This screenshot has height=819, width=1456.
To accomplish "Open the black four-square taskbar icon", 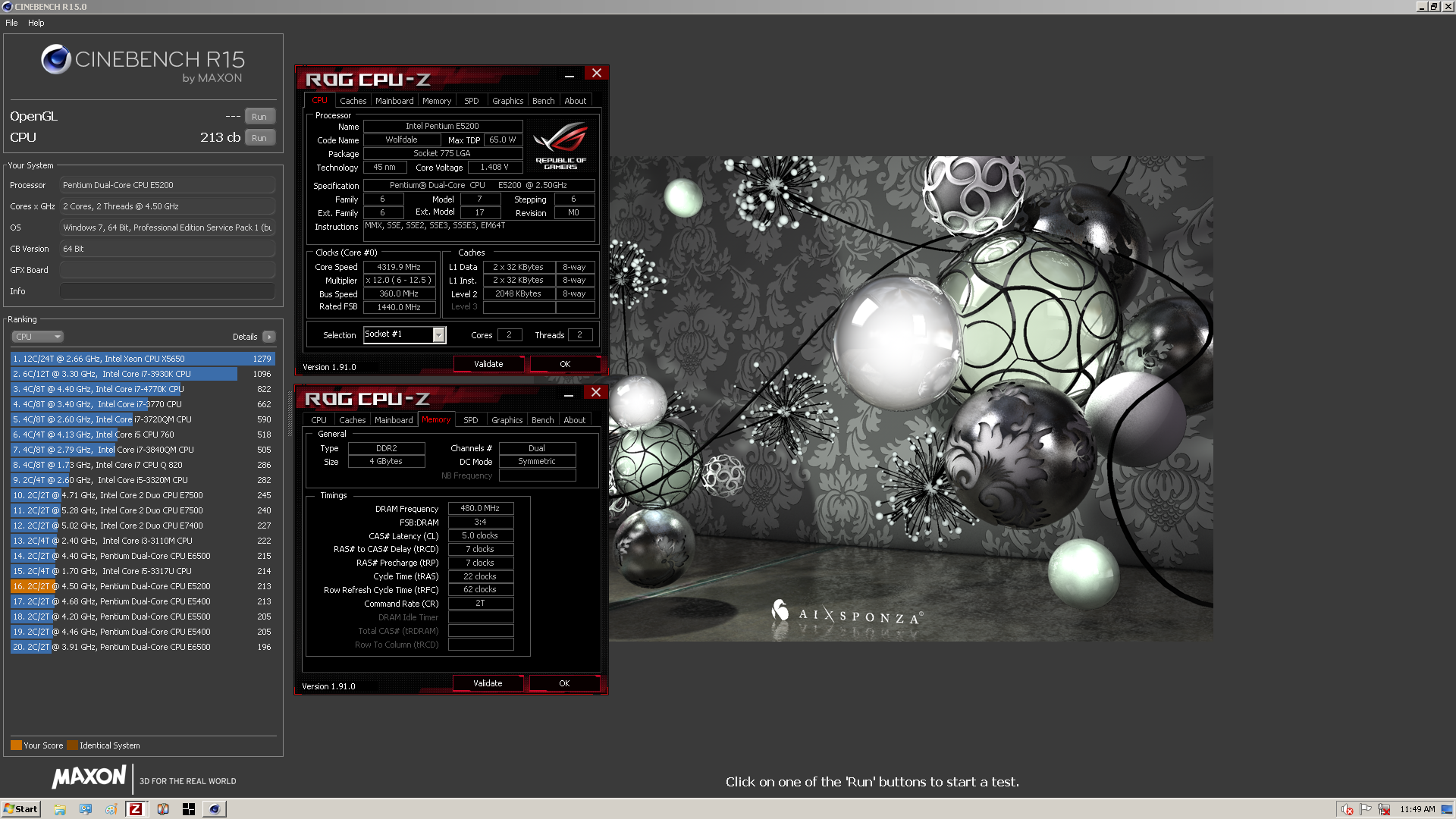I will (189, 809).
